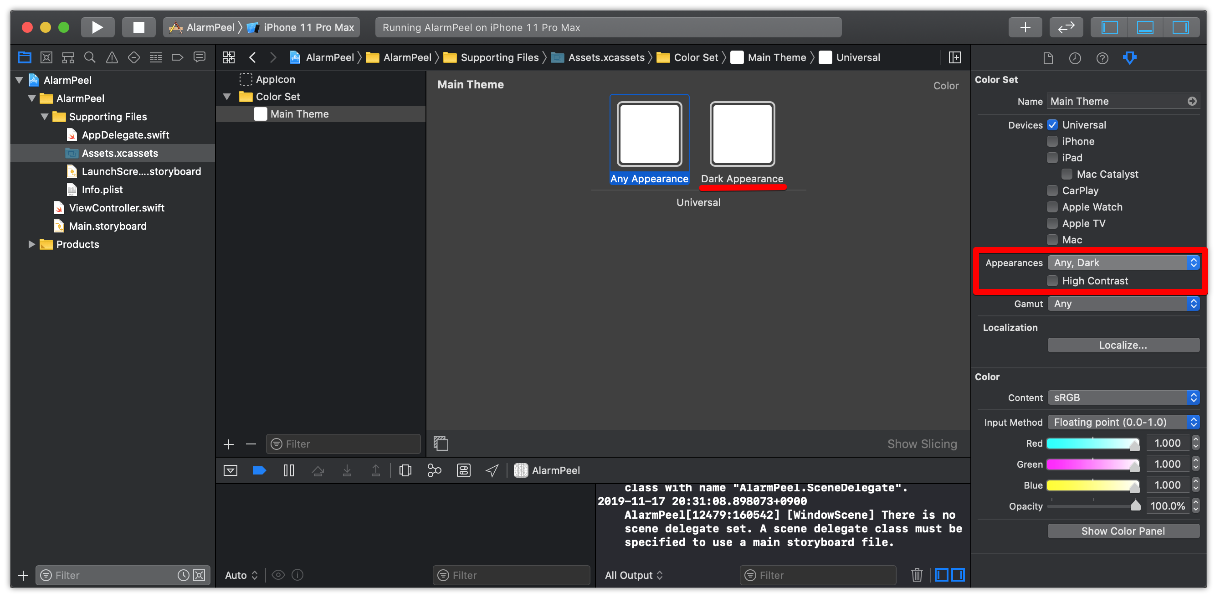
Task: Open the Input Method dropdown
Action: tap(1123, 423)
